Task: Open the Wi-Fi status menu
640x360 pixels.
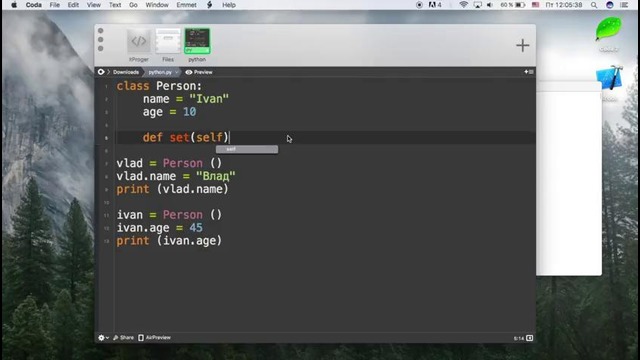Action: pos(463,5)
